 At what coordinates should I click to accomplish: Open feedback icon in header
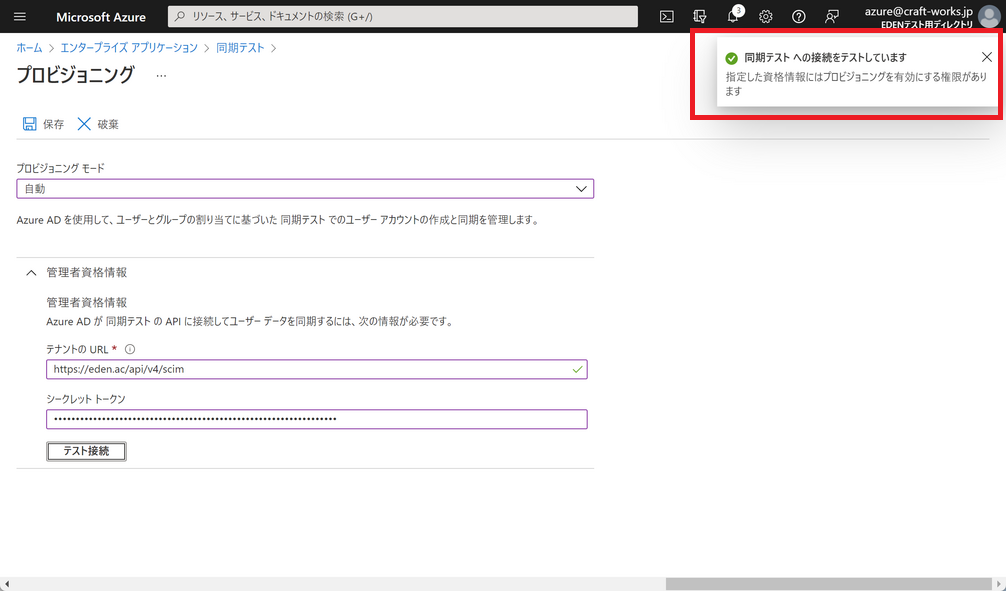point(831,17)
